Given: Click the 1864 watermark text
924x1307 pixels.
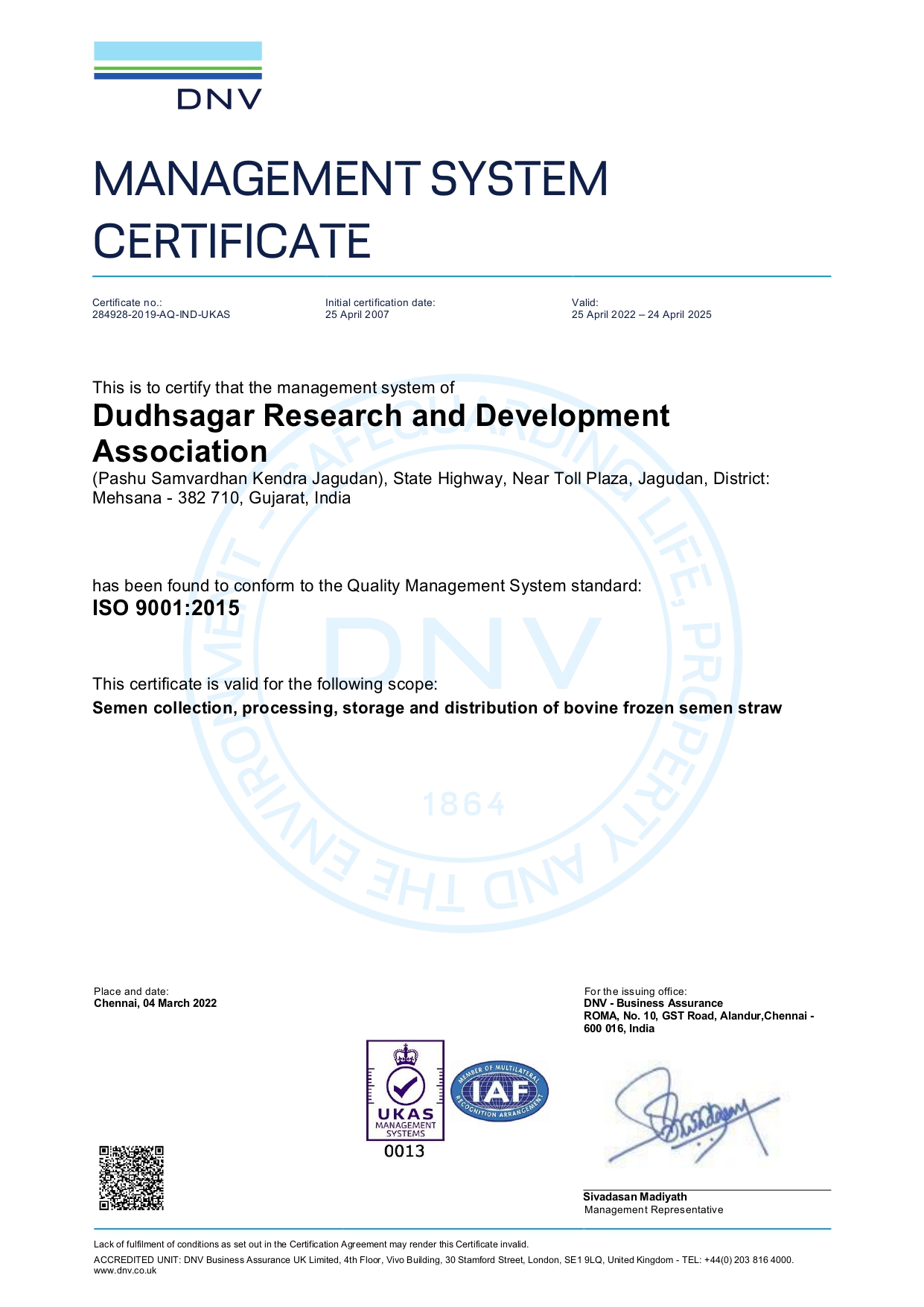Looking at the screenshot, I should 464,804.
